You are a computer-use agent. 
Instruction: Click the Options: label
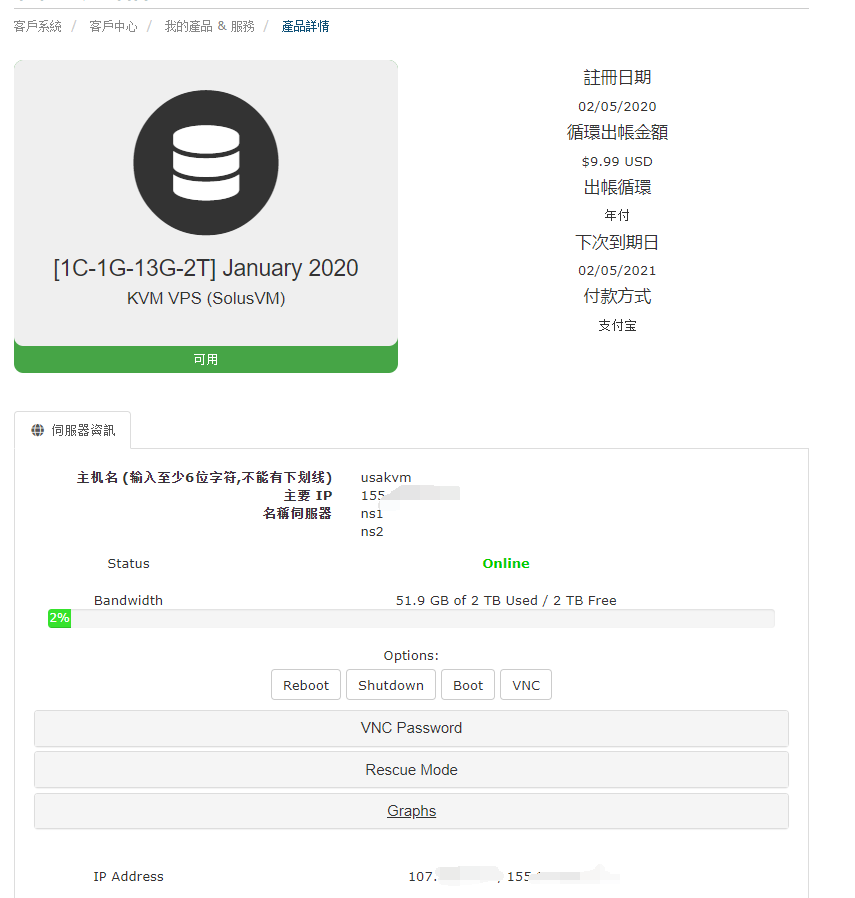point(411,655)
